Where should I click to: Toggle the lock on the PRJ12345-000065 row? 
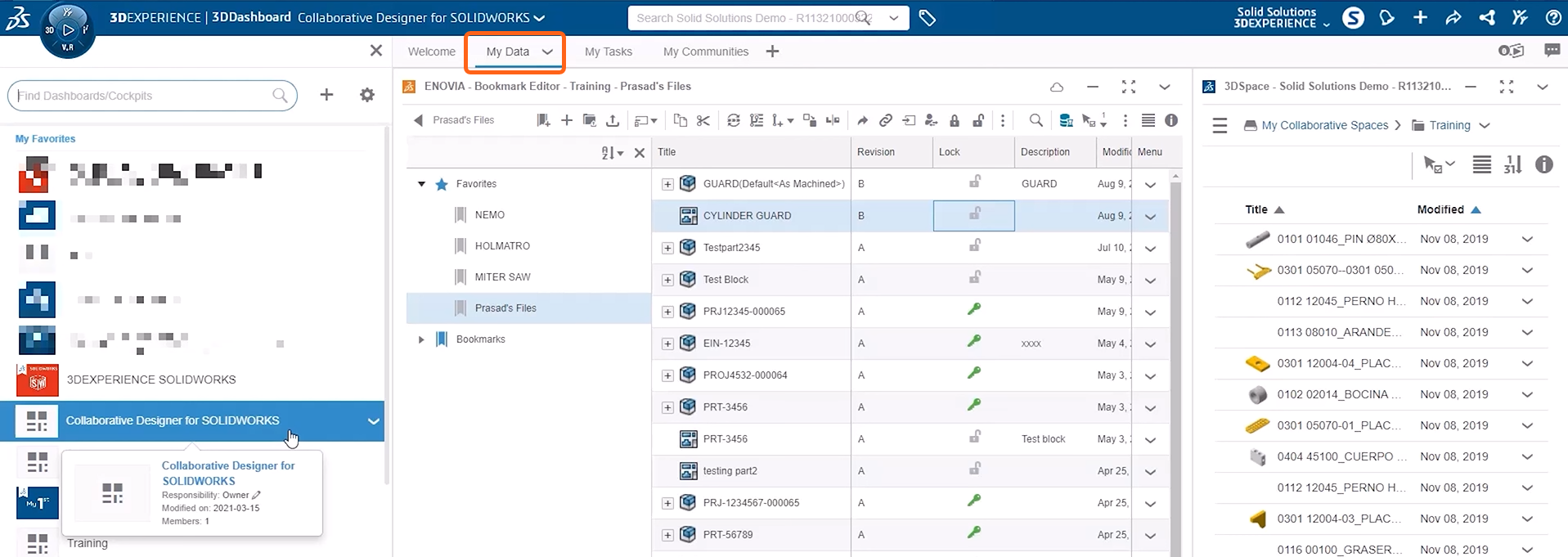tap(974, 311)
